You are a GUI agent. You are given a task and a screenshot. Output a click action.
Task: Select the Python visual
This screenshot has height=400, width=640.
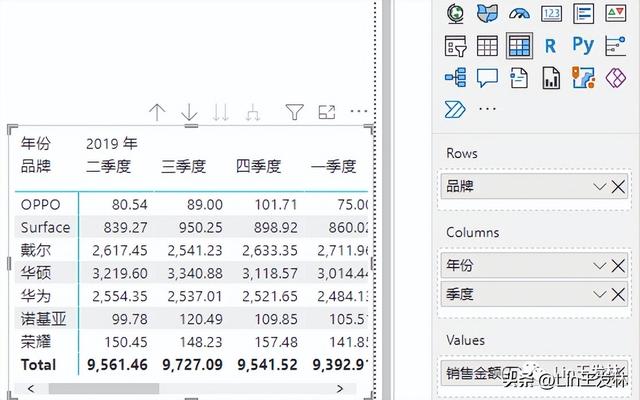pos(583,45)
